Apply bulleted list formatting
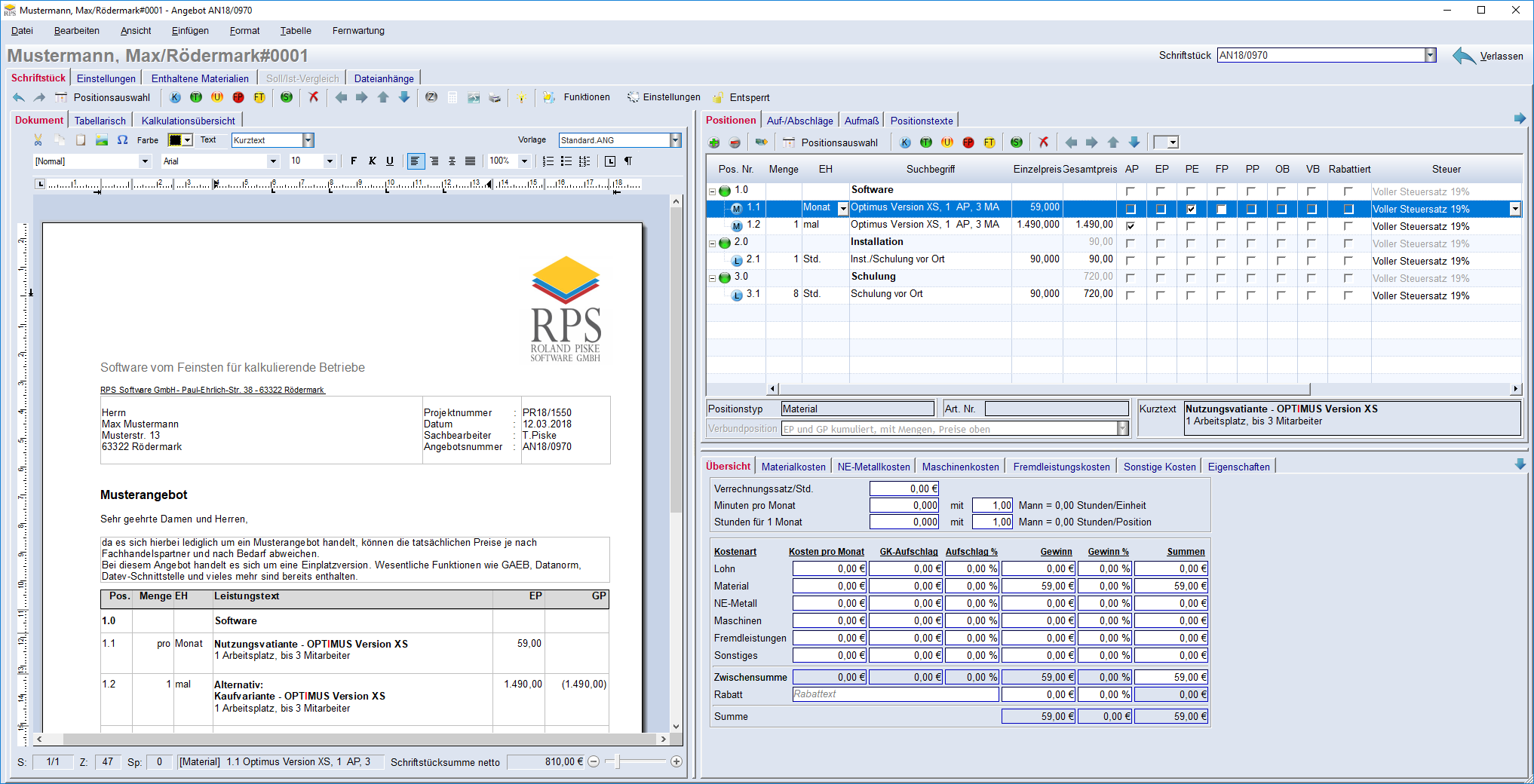This screenshot has height=784, width=1534. tap(566, 161)
